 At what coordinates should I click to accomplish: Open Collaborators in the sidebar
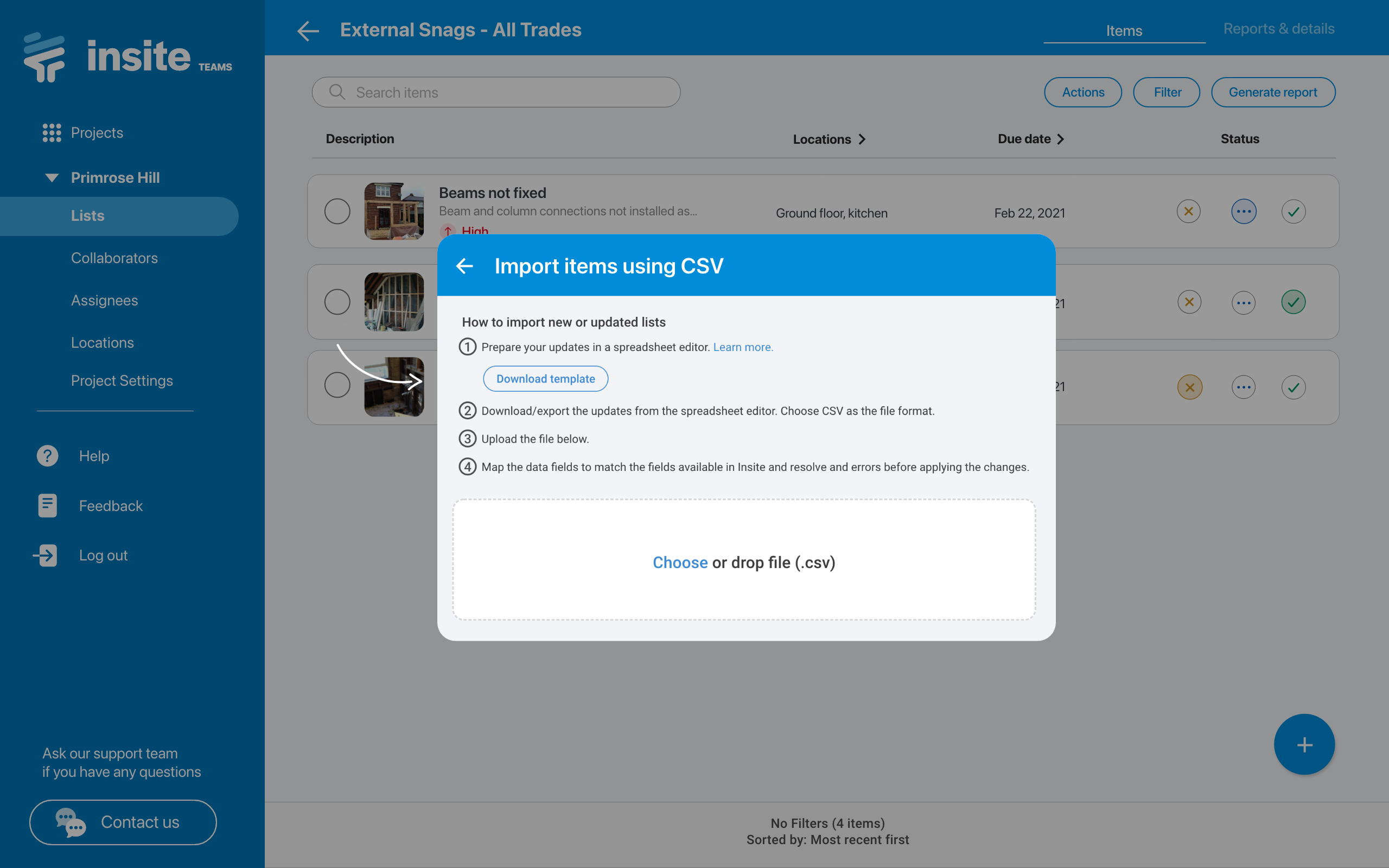[114, 258]
